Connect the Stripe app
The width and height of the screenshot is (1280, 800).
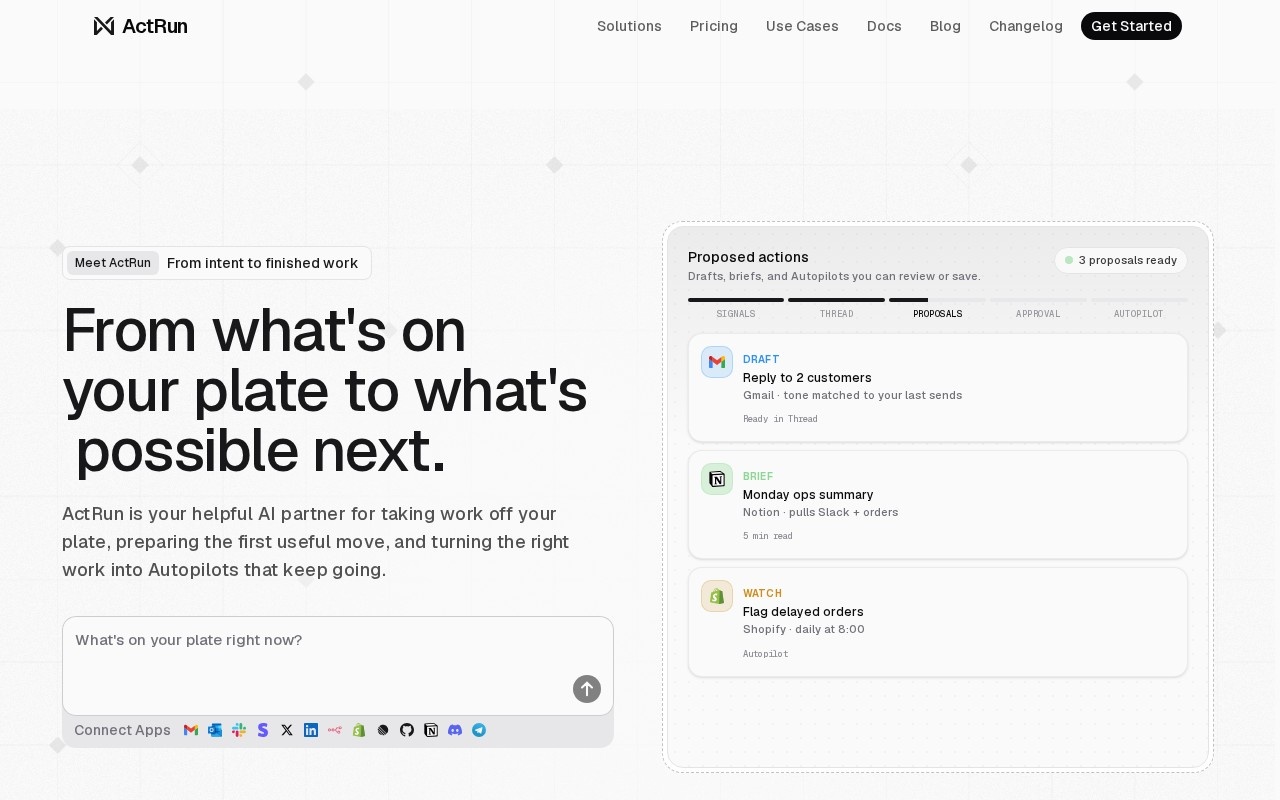click(263, 730)
